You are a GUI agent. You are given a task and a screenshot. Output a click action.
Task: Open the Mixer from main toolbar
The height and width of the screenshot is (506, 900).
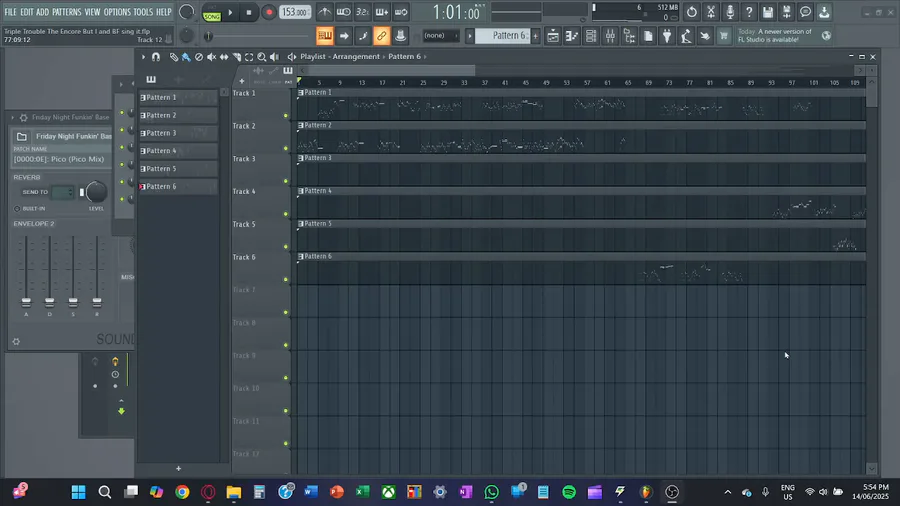click(x=610, y=36)
